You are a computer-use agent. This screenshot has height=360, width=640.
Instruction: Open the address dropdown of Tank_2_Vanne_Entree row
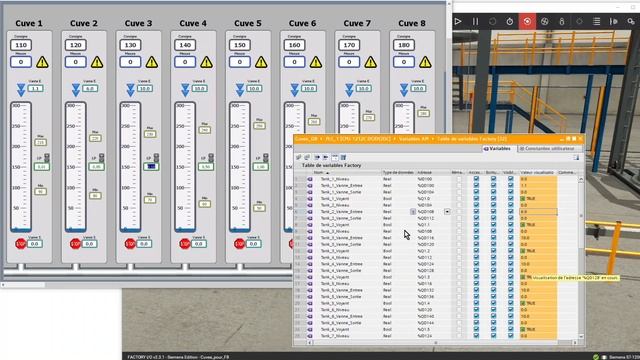[447, 212]
